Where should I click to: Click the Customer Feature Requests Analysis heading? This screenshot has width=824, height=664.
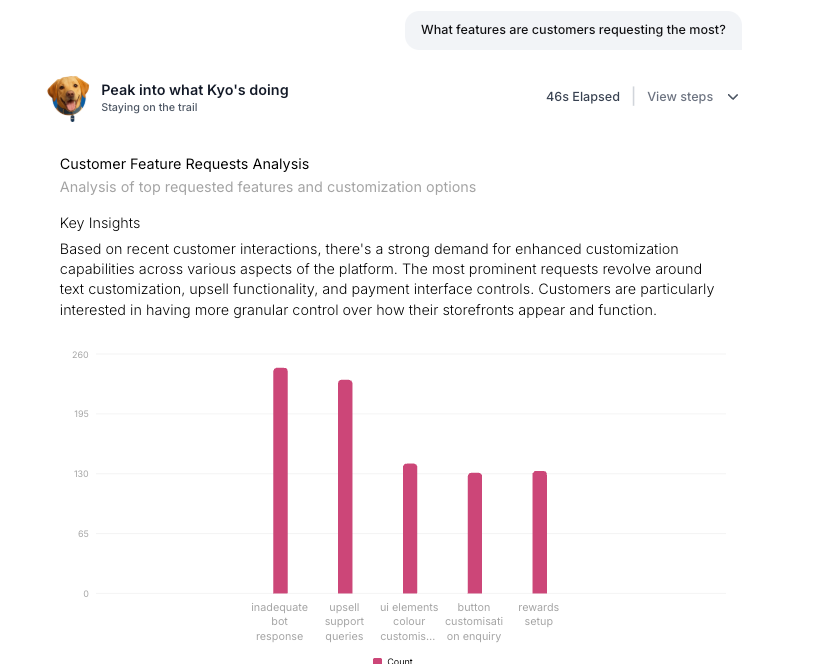184,164
